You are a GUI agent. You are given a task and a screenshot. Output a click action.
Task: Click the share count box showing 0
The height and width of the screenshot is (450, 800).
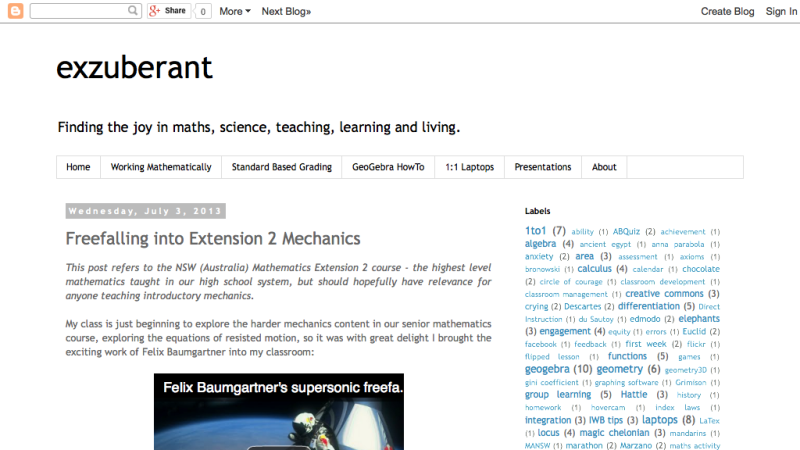tap(203, 11)
